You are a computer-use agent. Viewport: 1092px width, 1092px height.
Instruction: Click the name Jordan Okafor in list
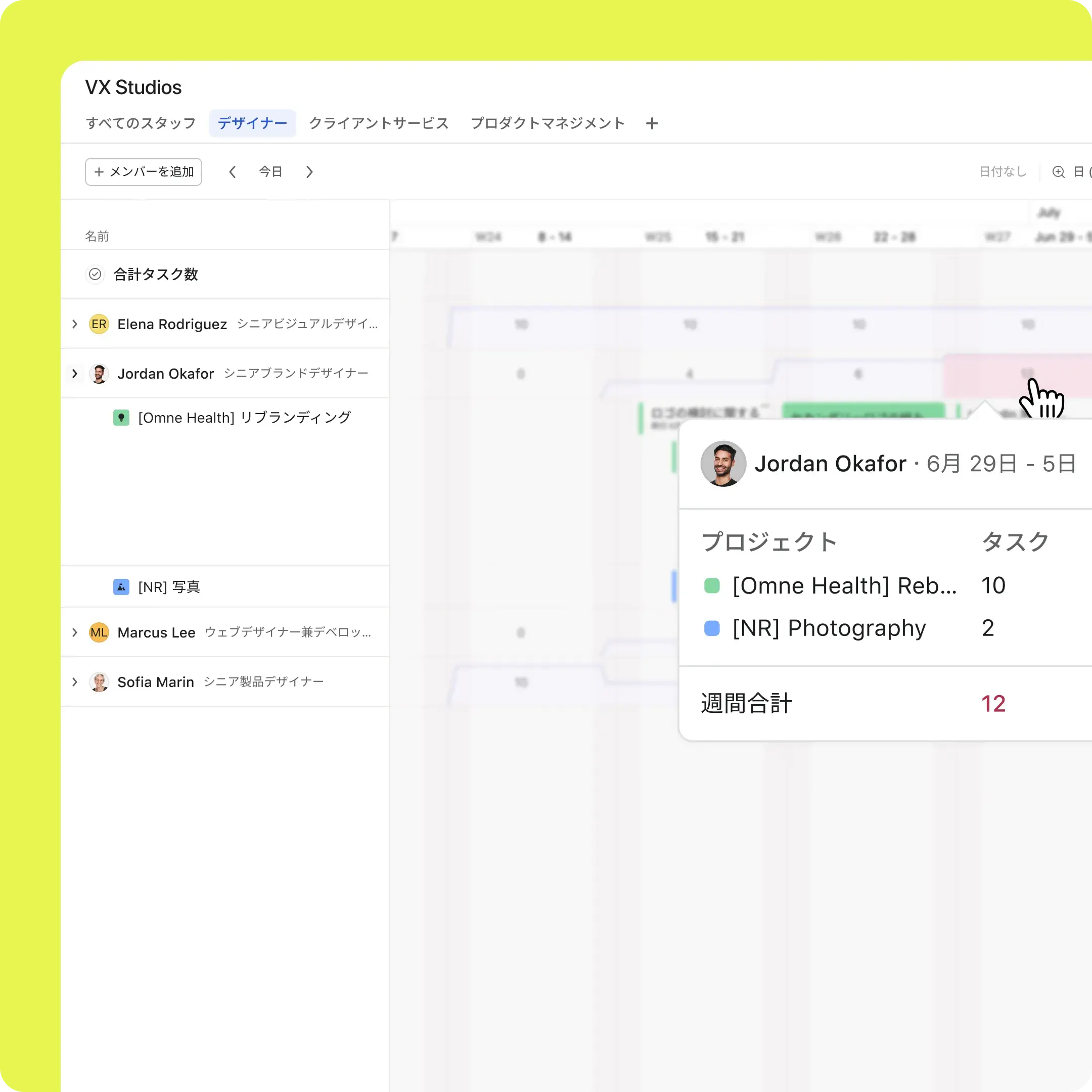[166, 374]
